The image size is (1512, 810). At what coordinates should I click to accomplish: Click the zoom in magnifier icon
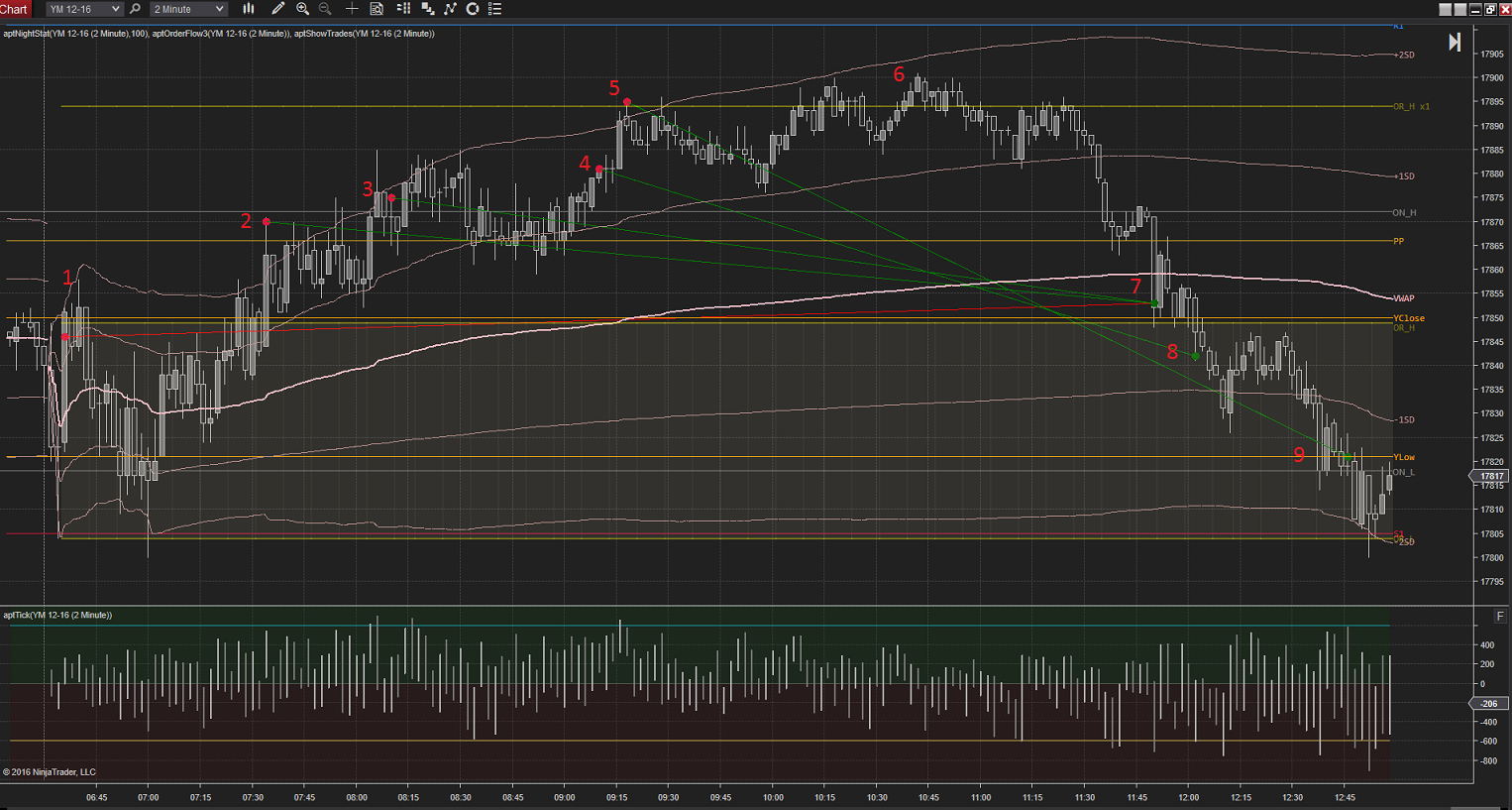302,9
